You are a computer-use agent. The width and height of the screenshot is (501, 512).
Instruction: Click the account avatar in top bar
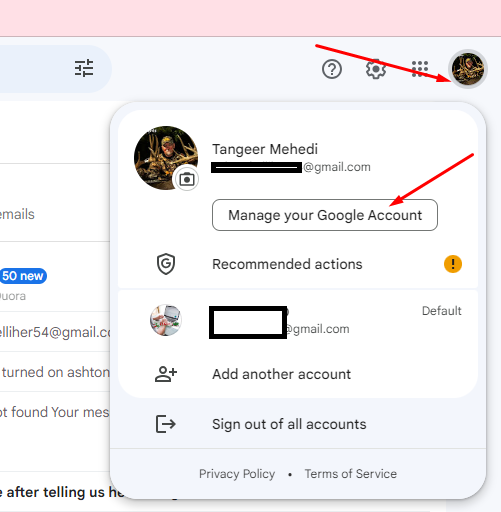tap(468, 69)
